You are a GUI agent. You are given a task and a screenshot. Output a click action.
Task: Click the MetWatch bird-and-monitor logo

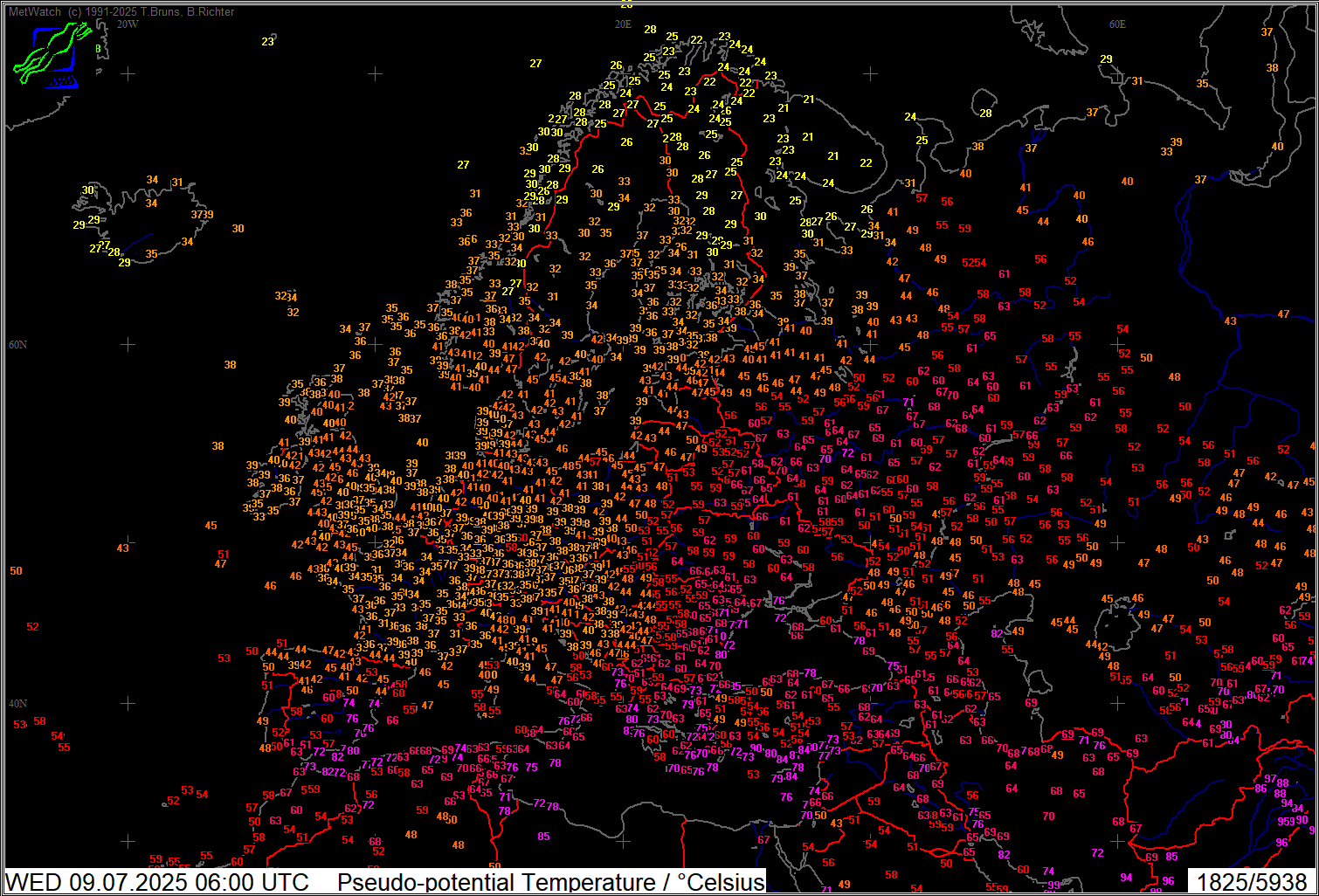coord(52,55)
